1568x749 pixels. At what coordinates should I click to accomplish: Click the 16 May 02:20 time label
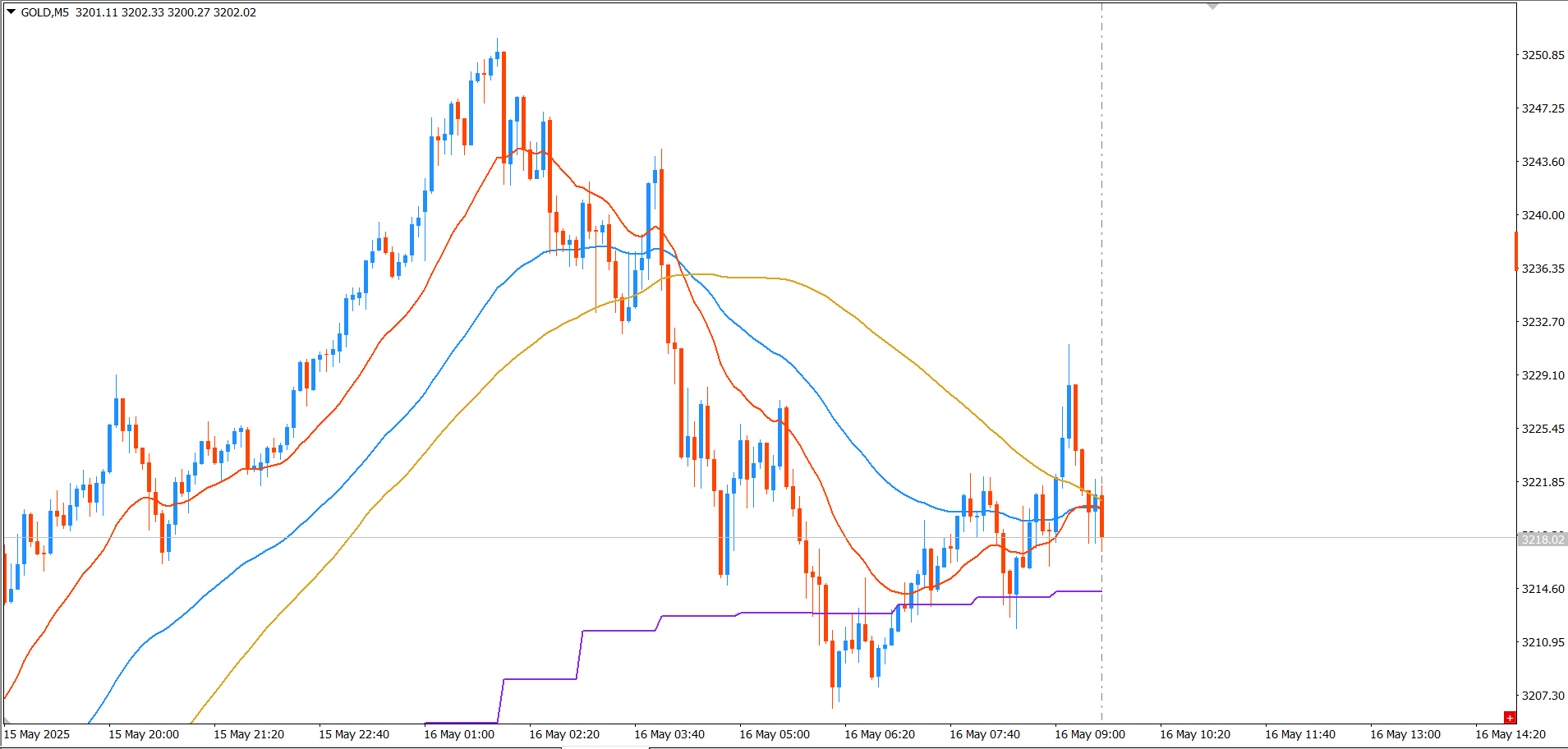[564, 734]
